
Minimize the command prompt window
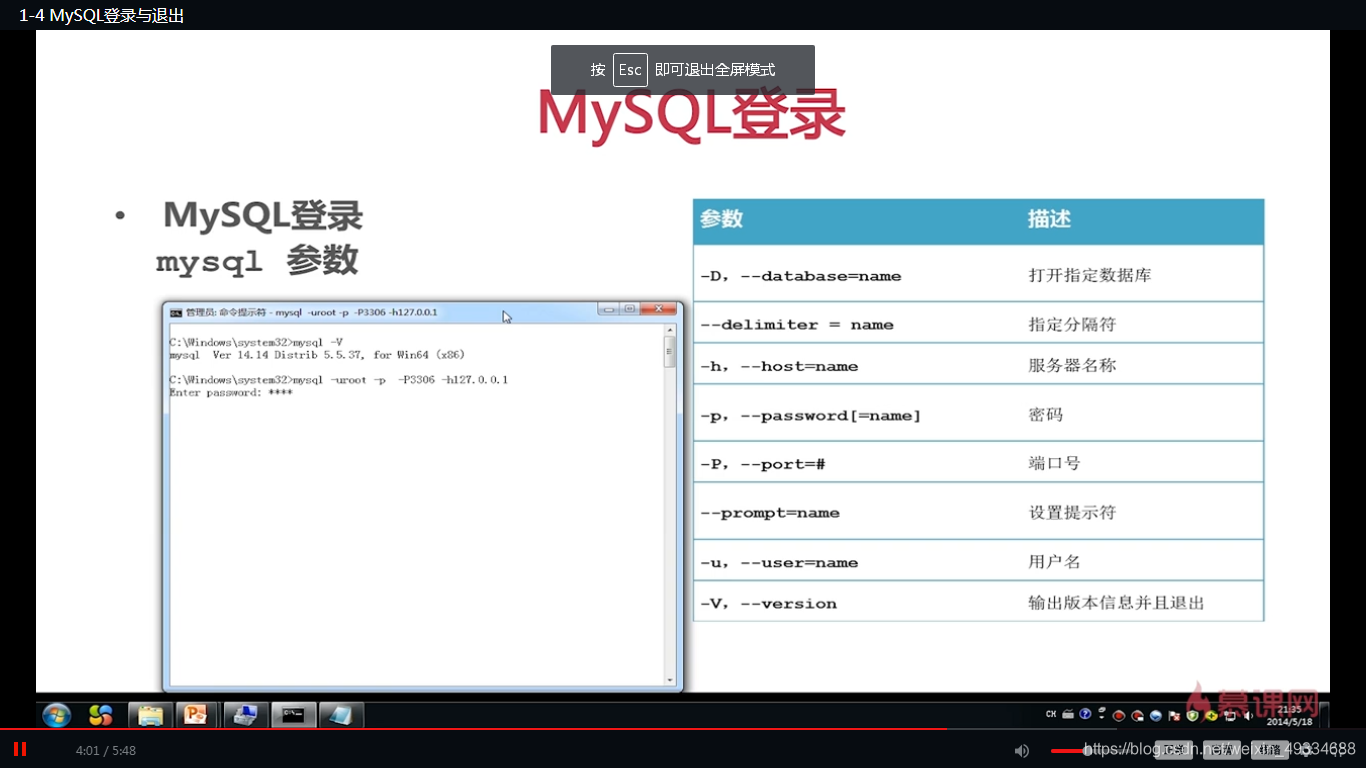click(x=607, y=309)
